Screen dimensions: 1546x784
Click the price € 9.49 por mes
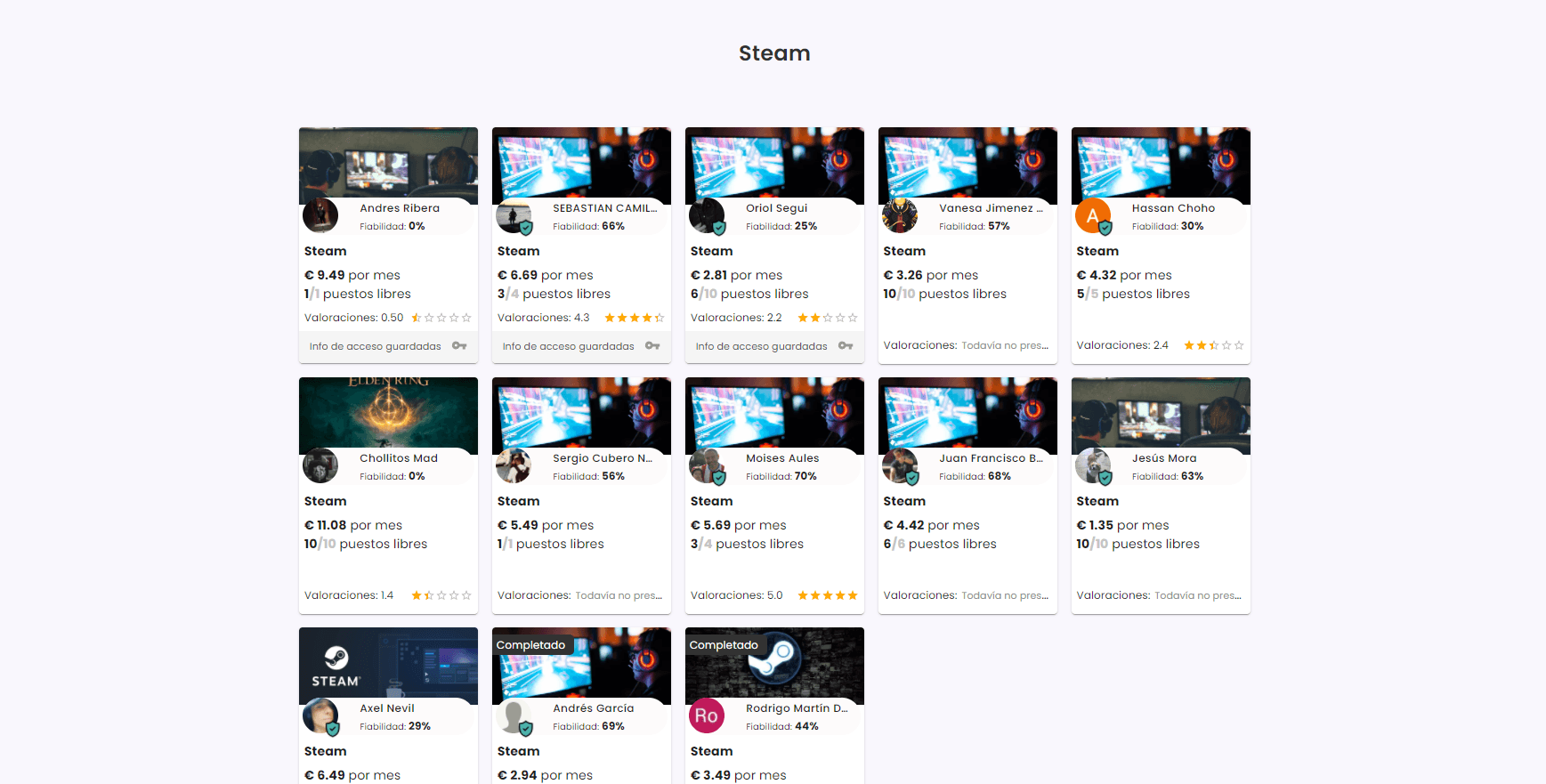(x=352, y=275)
